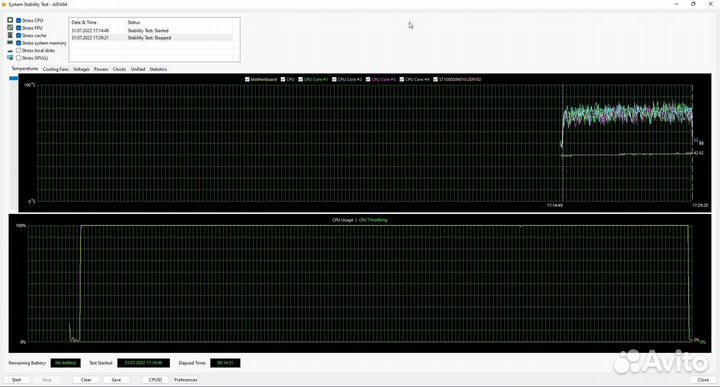Open the Clocks tab
The image size is (720, 387).
tap(119, 69)
